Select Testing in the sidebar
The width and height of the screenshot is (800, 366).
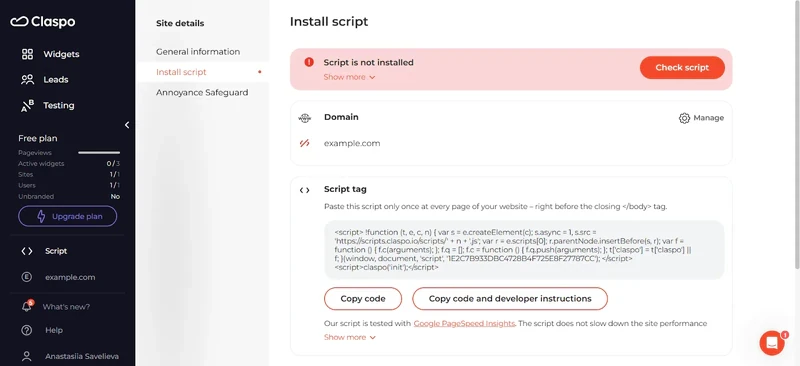[x=59, y=105]
